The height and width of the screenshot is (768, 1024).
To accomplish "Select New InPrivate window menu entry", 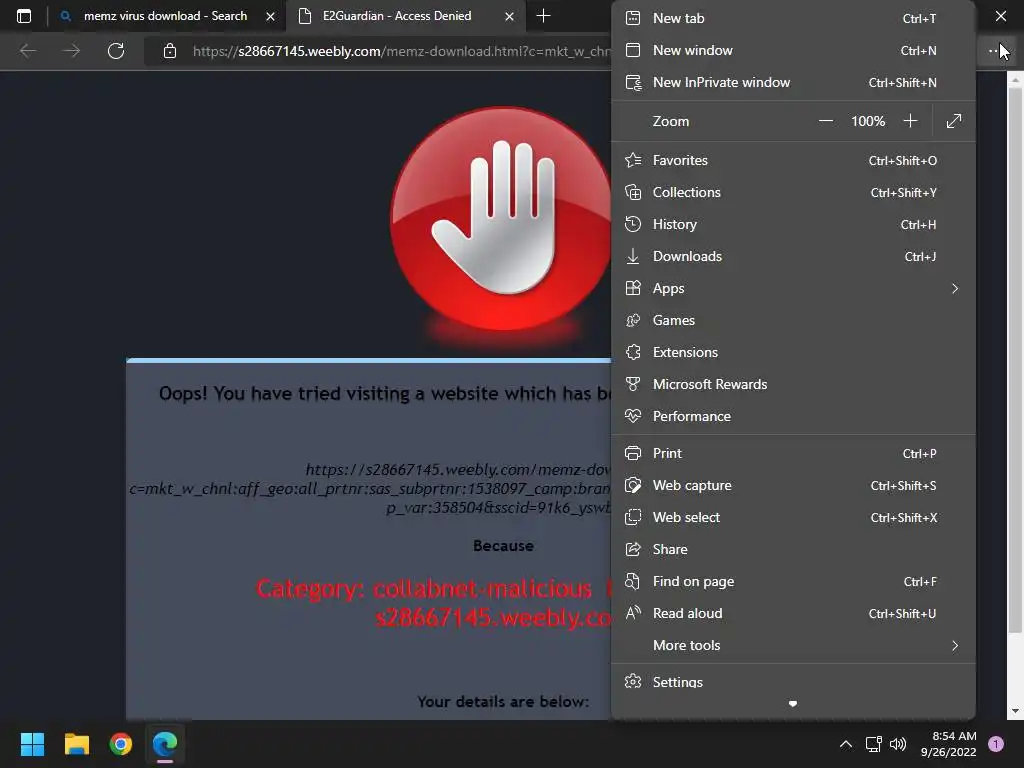I will pyautogui.click(x=793, y=82).
